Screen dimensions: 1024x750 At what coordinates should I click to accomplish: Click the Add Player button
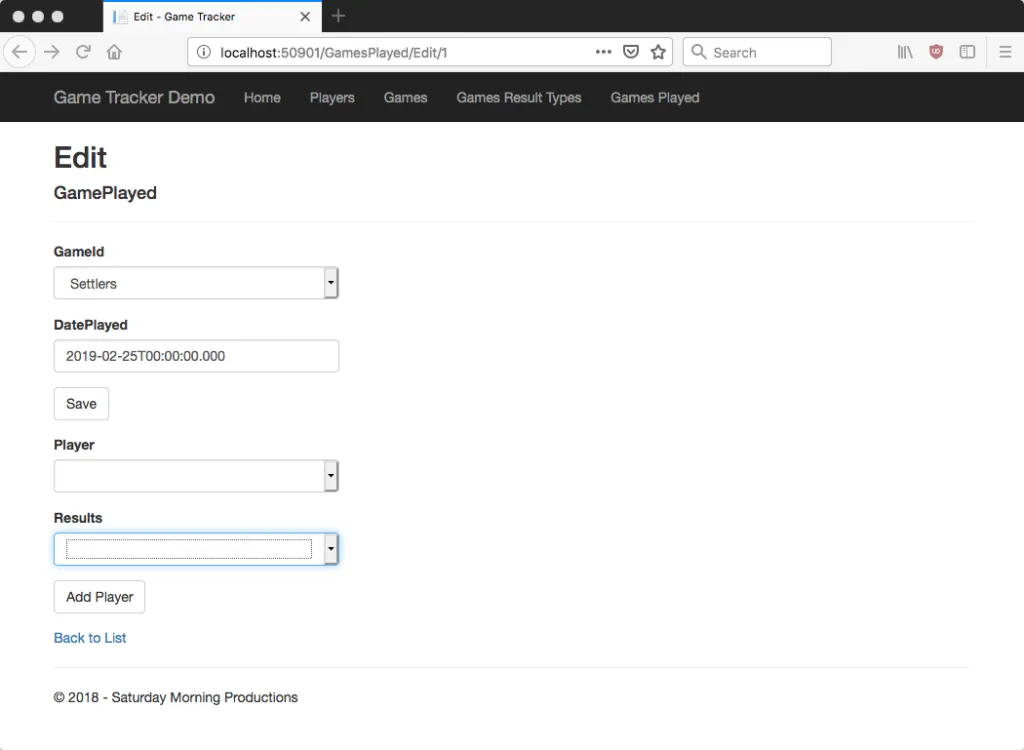[99, 597]
